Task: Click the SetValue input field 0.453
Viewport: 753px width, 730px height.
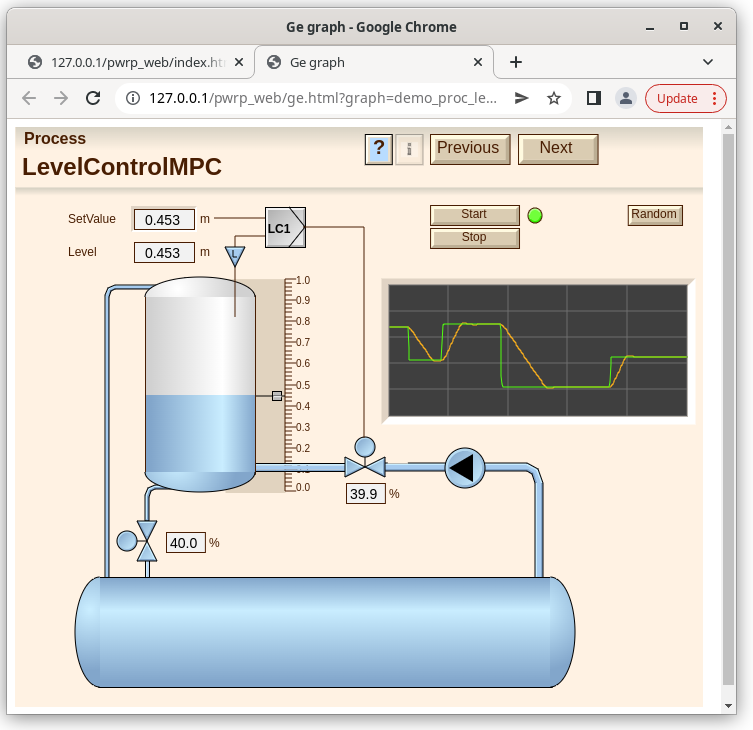Action: [x=164, y=219]
